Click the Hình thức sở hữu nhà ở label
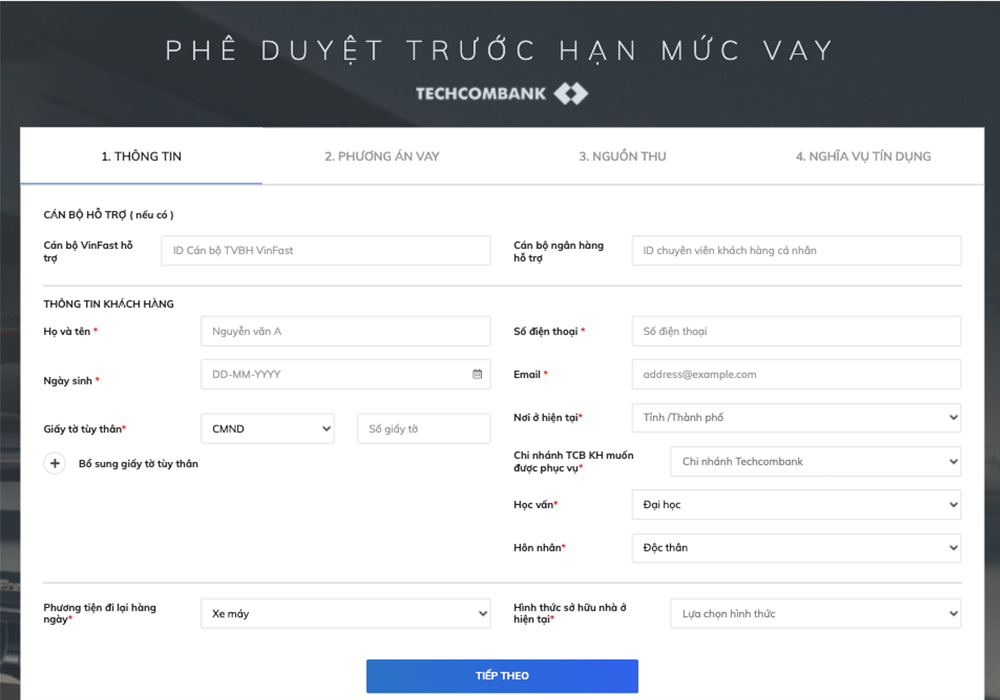Image resolution: width=1000 pixels, height=700 pixels. pyautogui.click(x=570, y=613)
